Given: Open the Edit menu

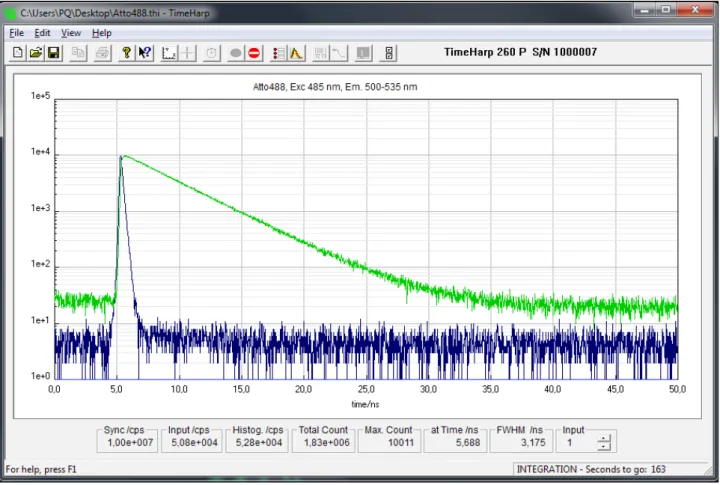Looking at the screenshot, I should tap(42, 33).
